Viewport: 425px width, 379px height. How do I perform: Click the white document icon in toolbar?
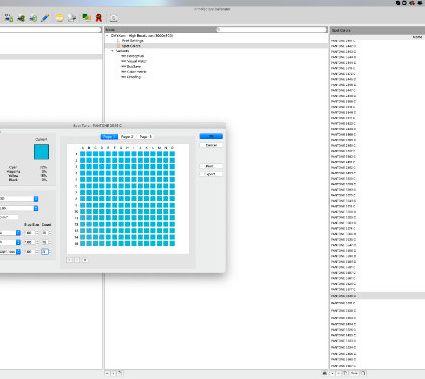click(x=114, y=18)
